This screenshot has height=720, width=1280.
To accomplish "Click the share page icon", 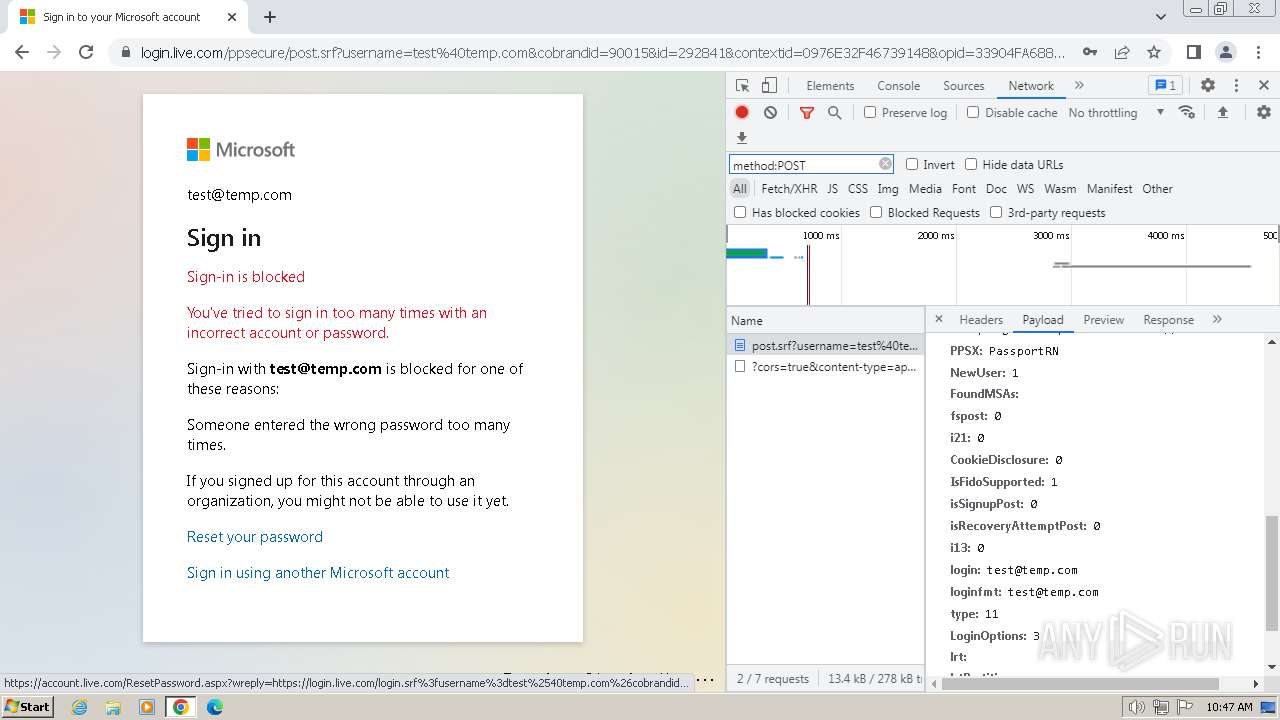I will tap(1122, 52).
